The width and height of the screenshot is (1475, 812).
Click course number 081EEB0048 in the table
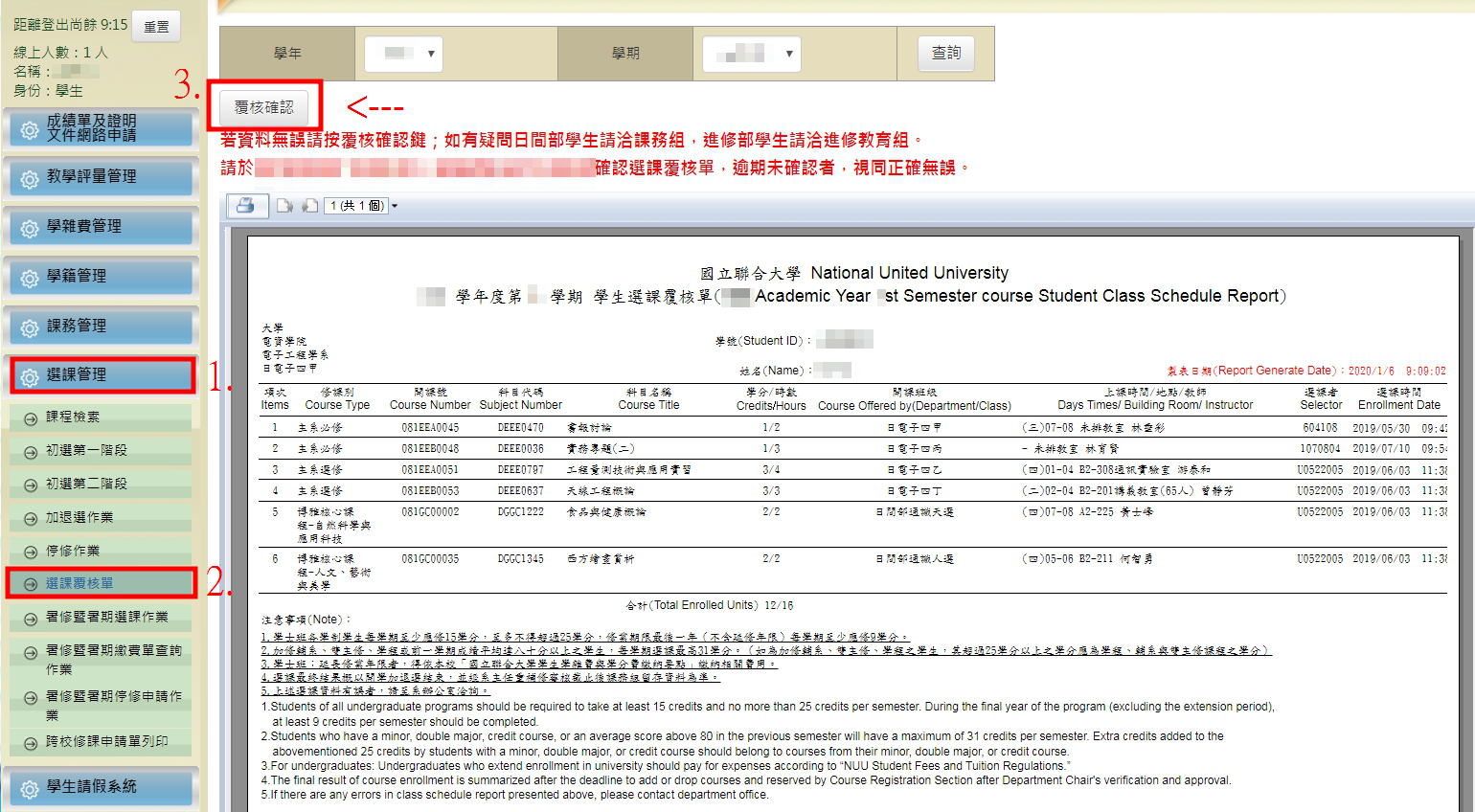(x=430, y=449)
